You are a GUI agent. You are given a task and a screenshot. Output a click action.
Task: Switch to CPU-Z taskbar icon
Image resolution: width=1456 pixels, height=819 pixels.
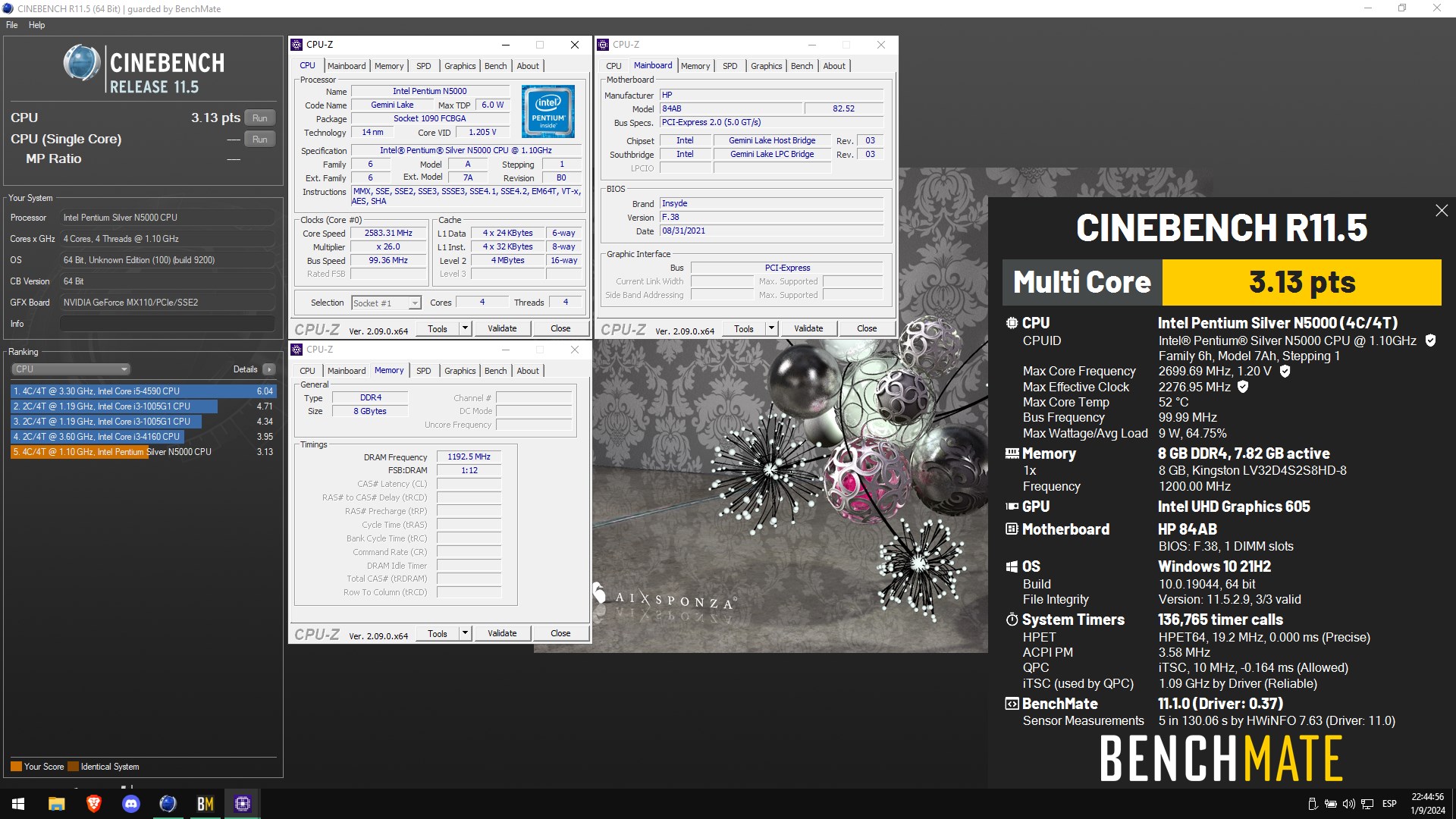click(x=242, y=804)
